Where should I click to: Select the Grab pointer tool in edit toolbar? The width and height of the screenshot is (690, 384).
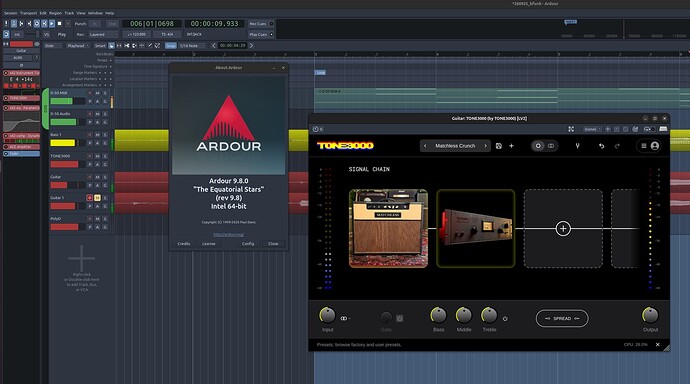tap(111, 46)
